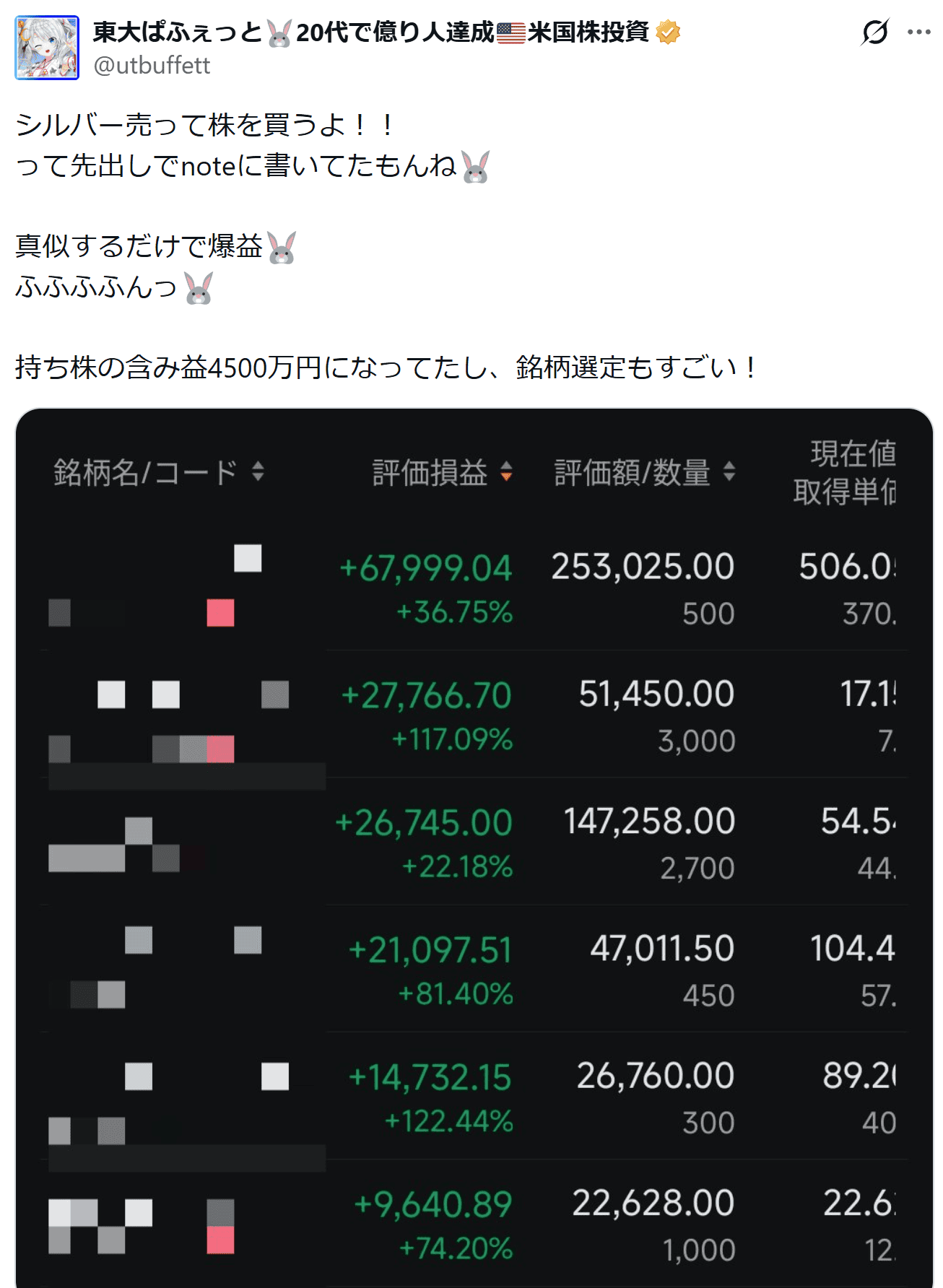The width and height of the screenshot is (943, 1288).
Task: Click the Grok slash-circle icon
Action: (x=875, y=32)
